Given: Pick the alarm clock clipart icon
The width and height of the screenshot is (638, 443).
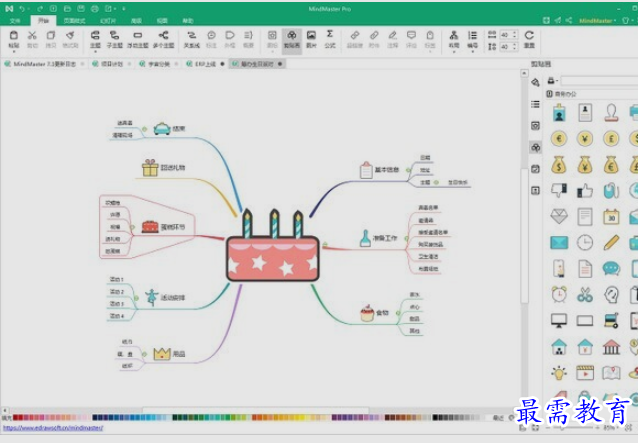Looking at the screenshot, I should 559,295.
